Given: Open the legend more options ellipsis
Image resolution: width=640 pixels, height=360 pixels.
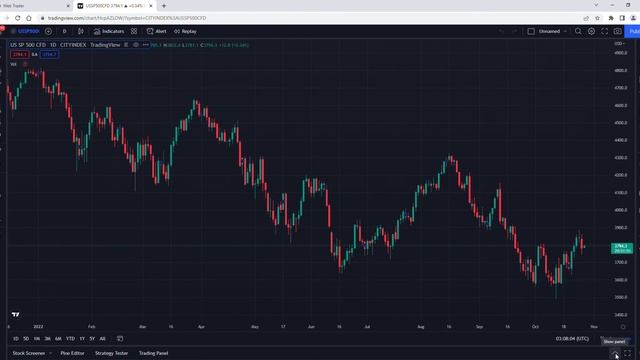Looking at the screenshot, I should pos(145,45).
